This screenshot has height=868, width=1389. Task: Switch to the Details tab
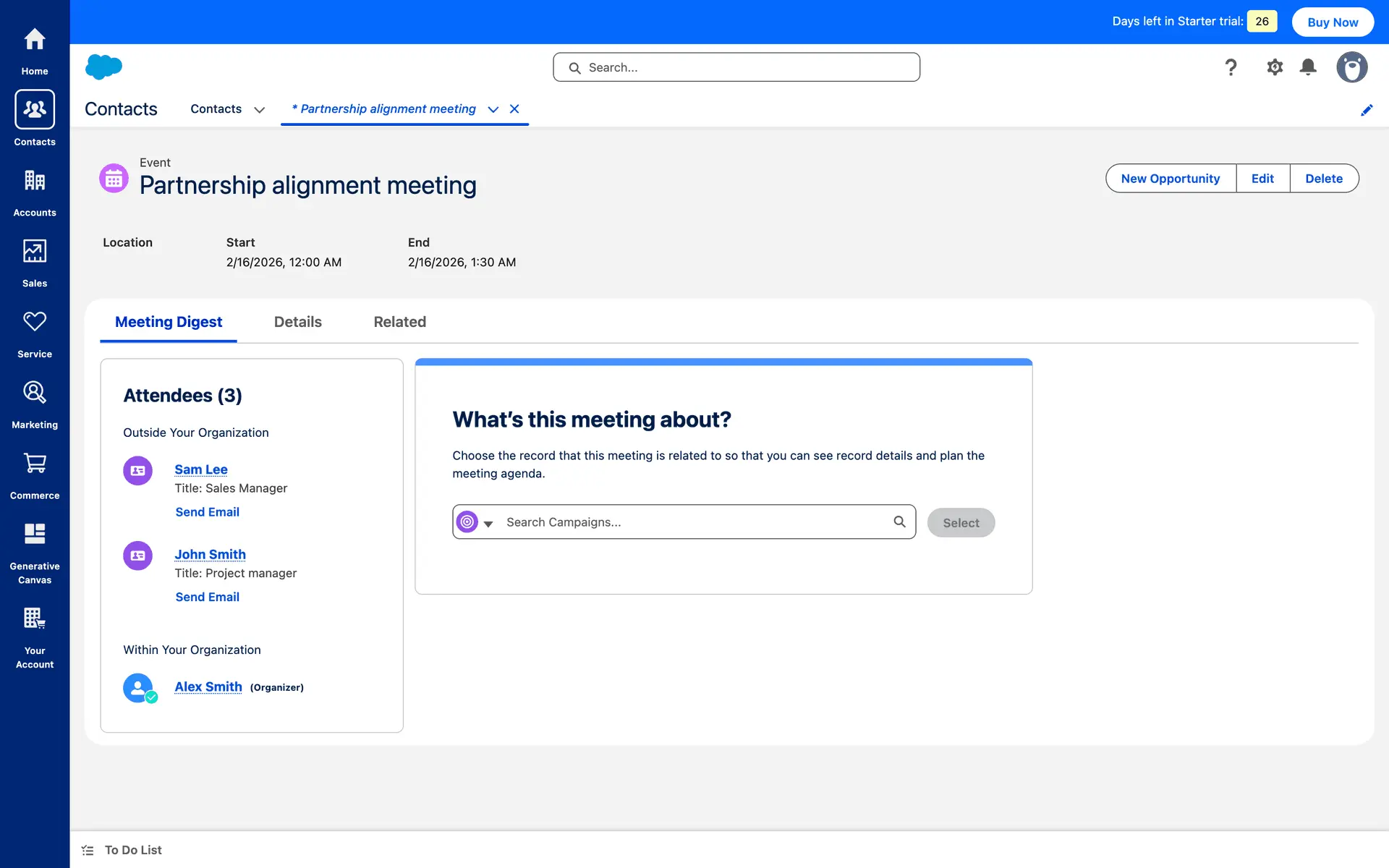297,322
